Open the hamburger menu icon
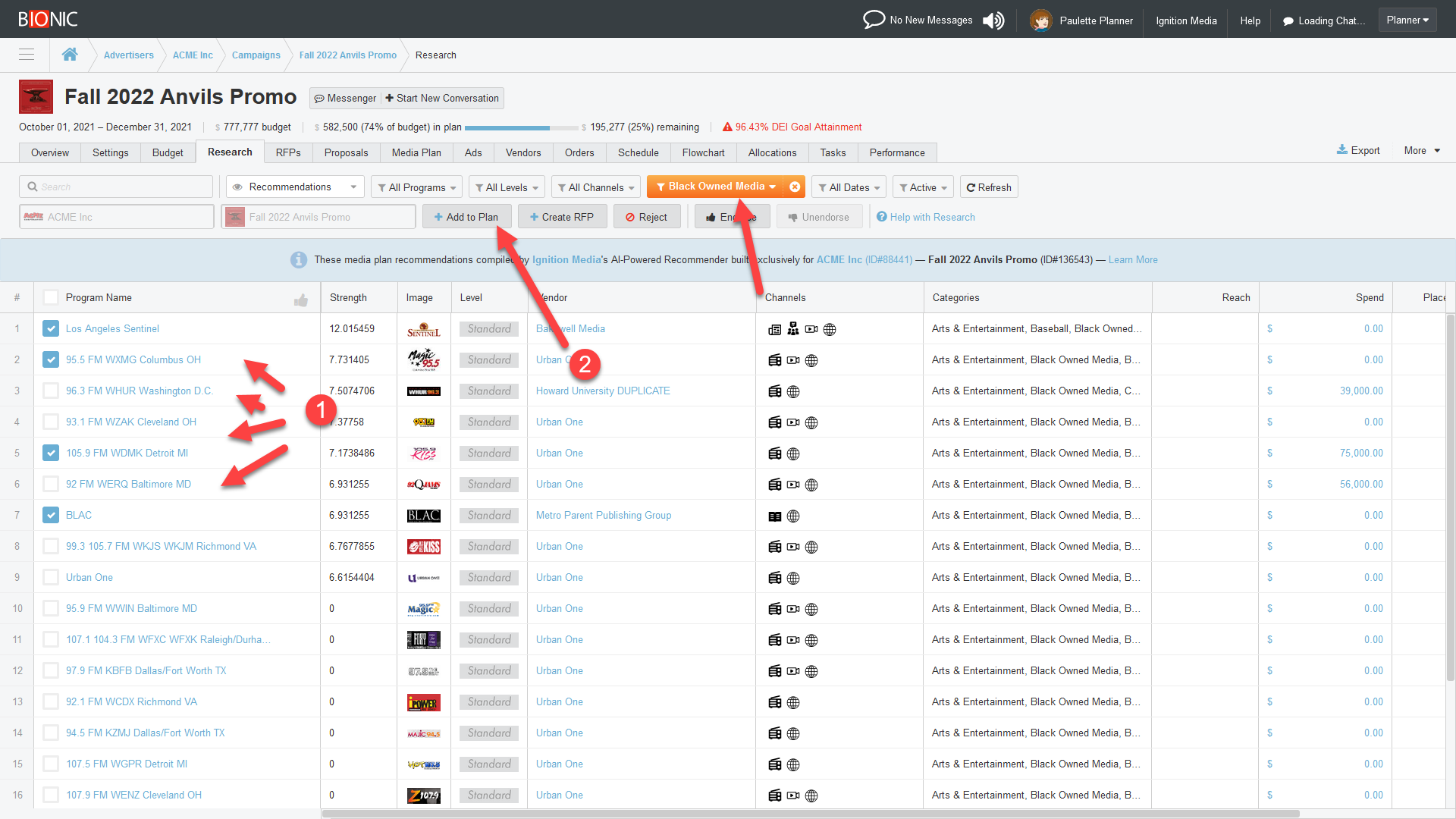The image size is (1456, 819). (x=27, y=55)
